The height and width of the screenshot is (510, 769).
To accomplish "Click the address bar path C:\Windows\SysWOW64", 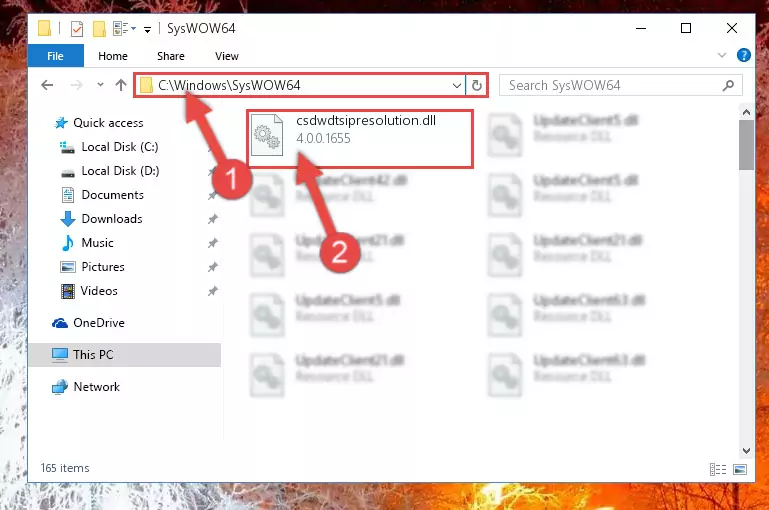I will (x=229, y=85).
